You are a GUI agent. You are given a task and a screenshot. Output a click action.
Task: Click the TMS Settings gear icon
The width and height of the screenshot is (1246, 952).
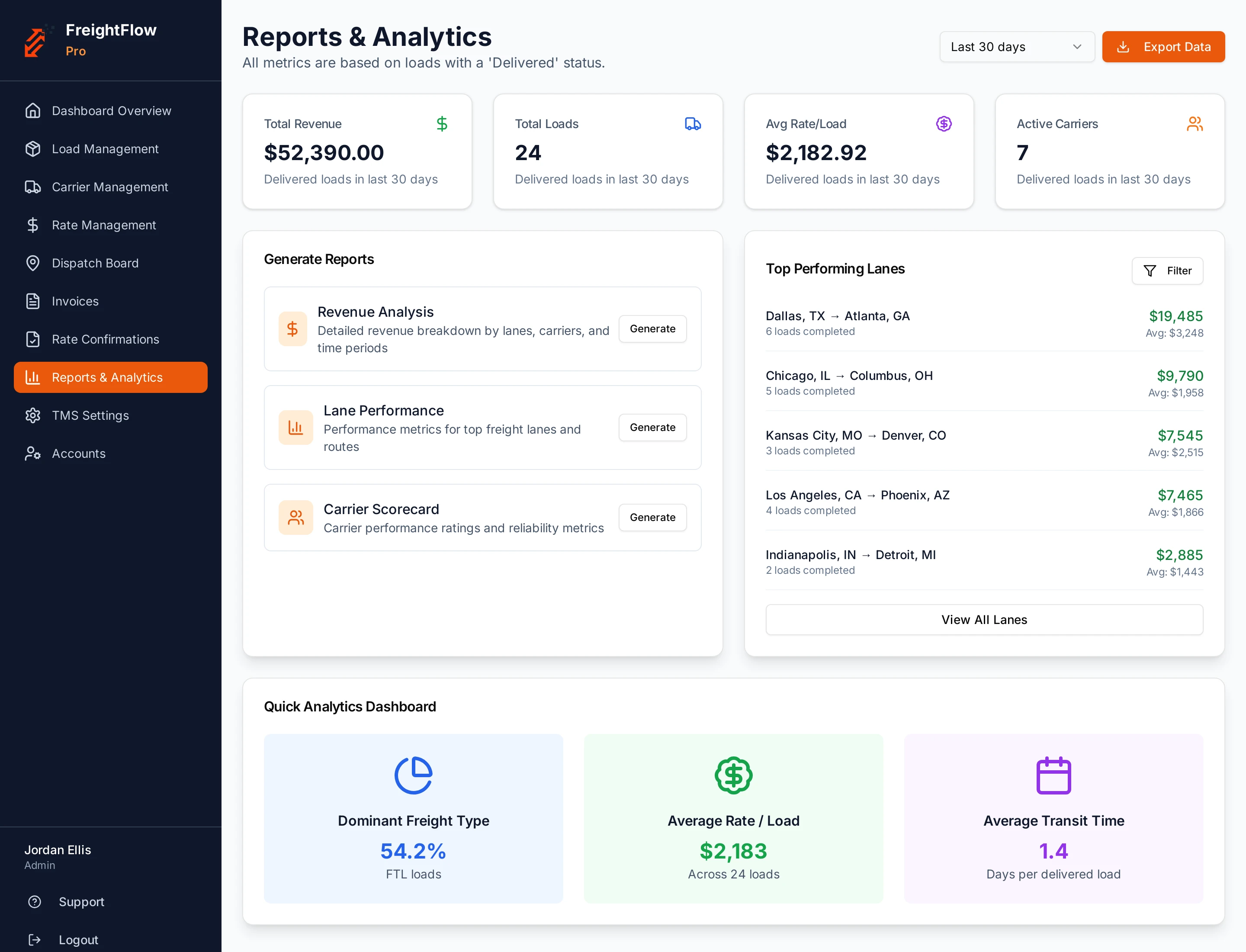tap(33, 415)
